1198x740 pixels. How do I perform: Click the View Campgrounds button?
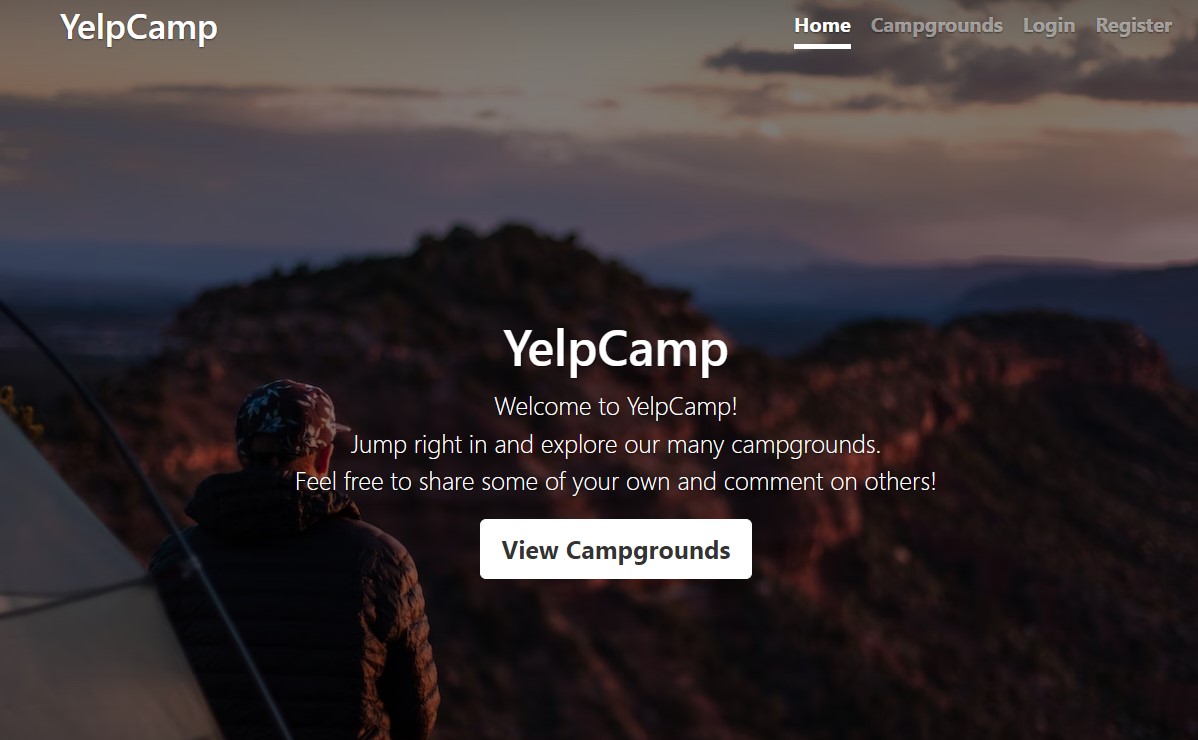pyautogui.click(x=616, y=549)
